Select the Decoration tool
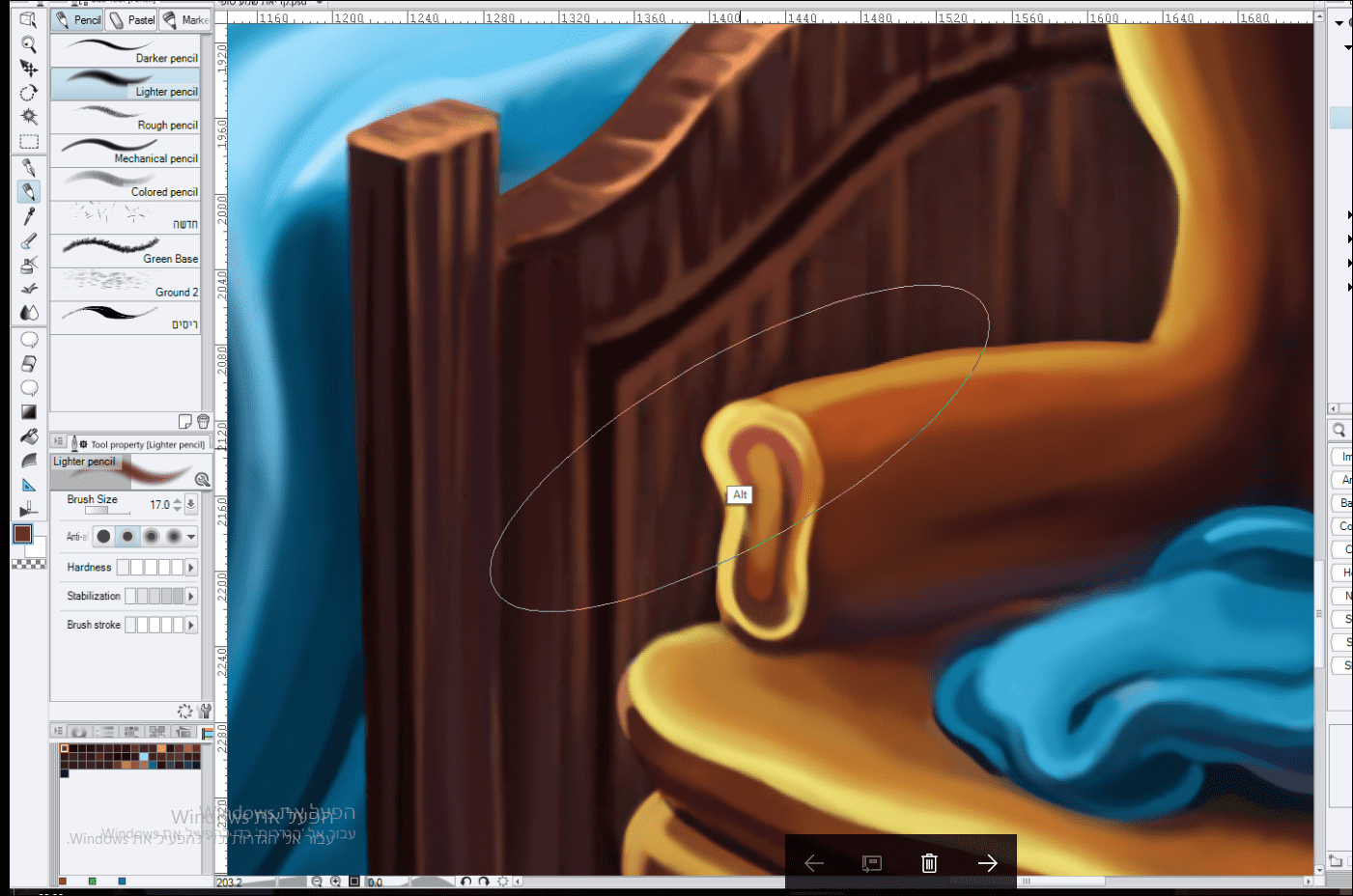 pos(29,288)
